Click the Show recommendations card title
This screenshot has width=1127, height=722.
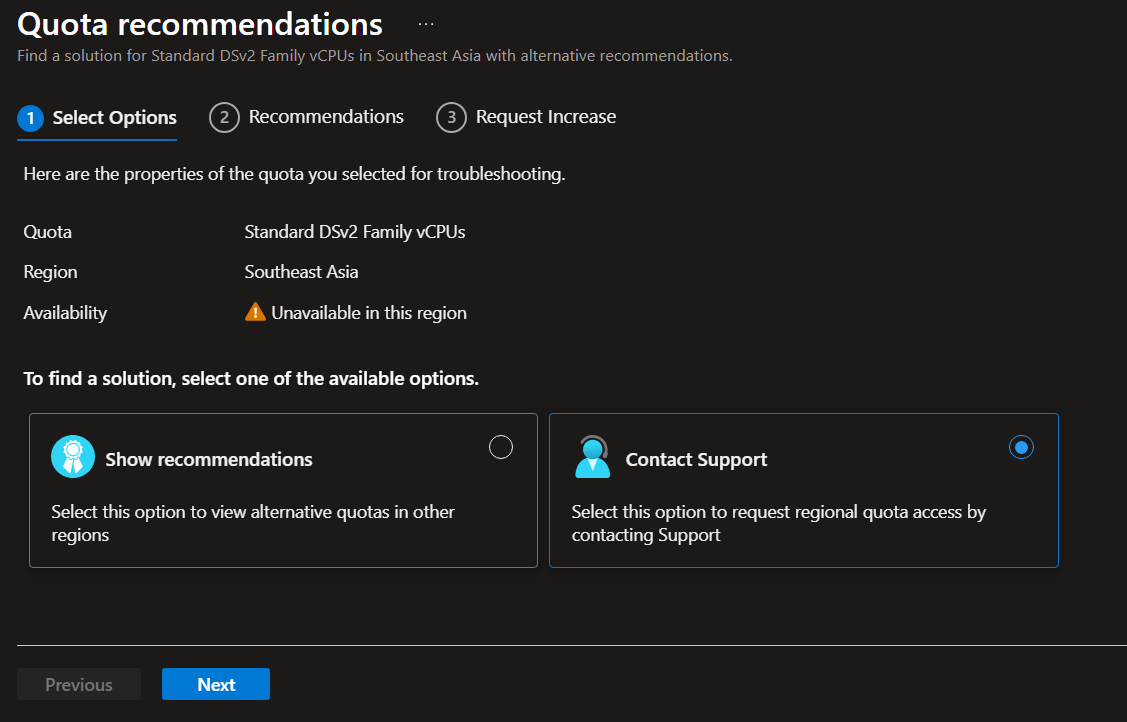209,460
